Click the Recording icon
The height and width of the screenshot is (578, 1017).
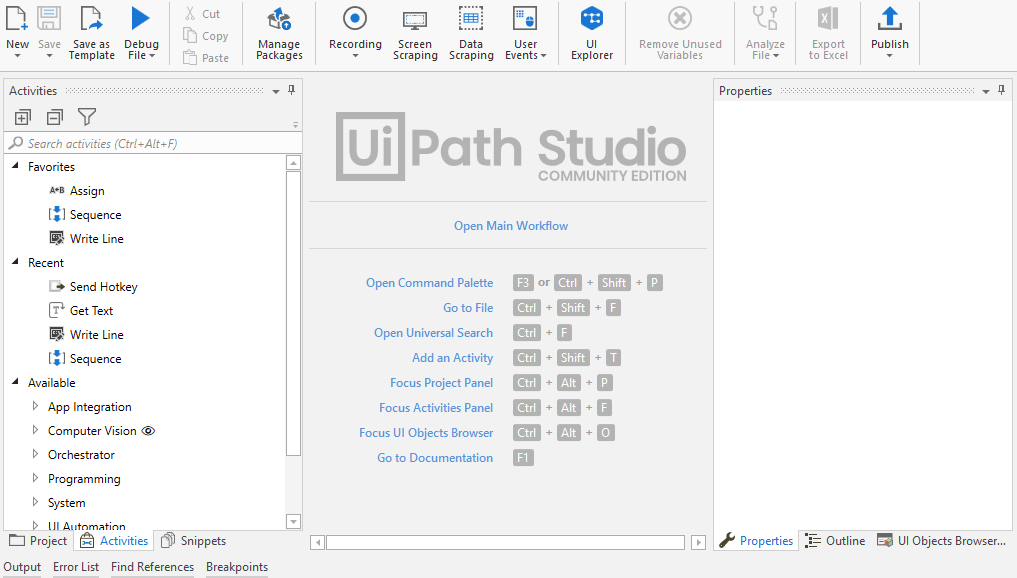[355, 18]
